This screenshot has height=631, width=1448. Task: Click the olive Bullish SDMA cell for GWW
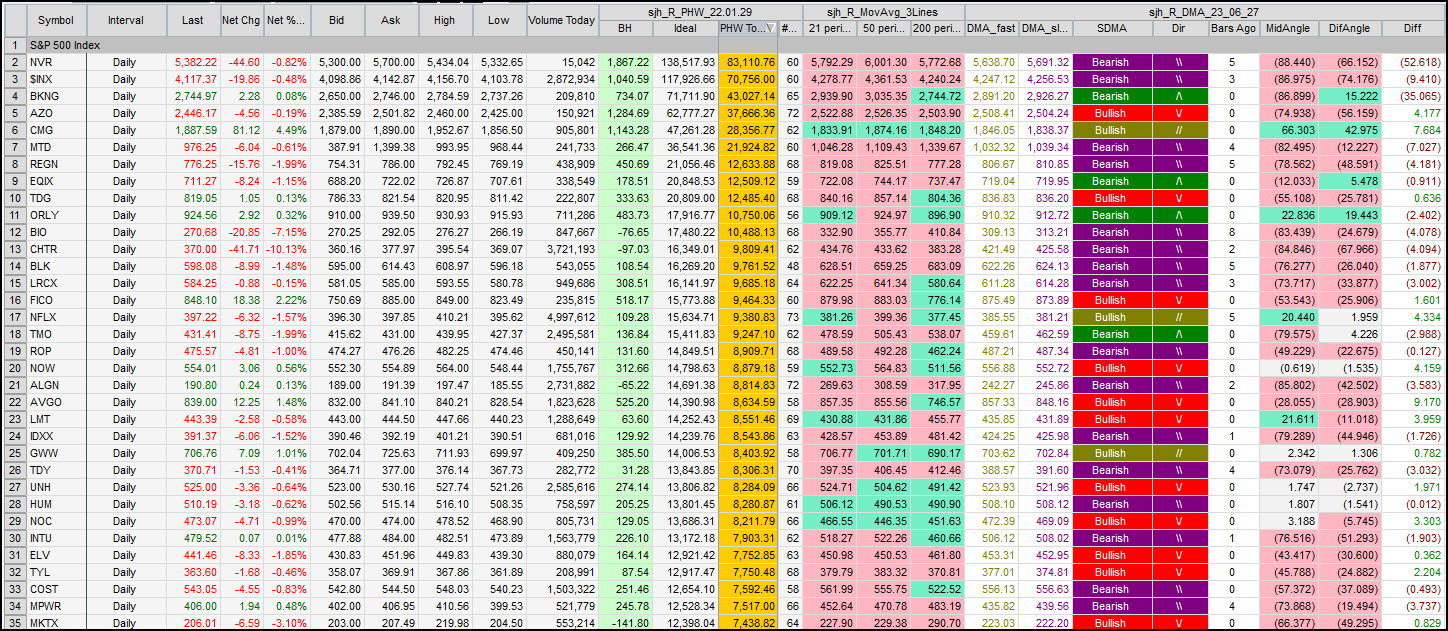click(x=1111, y=453)
